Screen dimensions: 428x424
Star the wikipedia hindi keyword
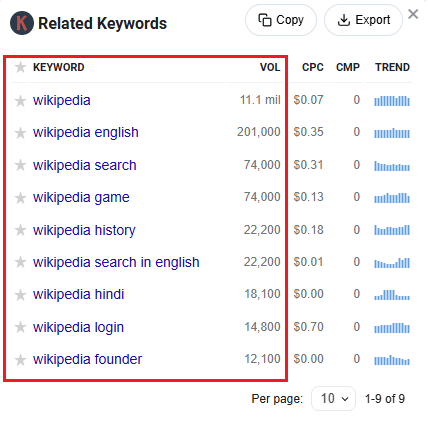click(x=20, y=295)
